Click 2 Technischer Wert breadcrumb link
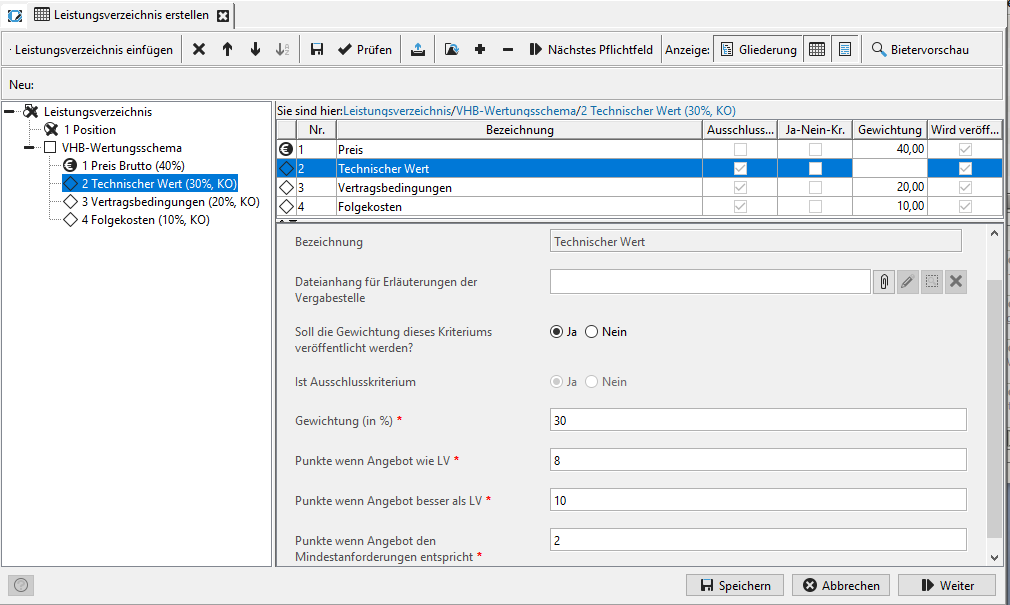Screen dimensions: 1010x605 [x=658, y=111]
